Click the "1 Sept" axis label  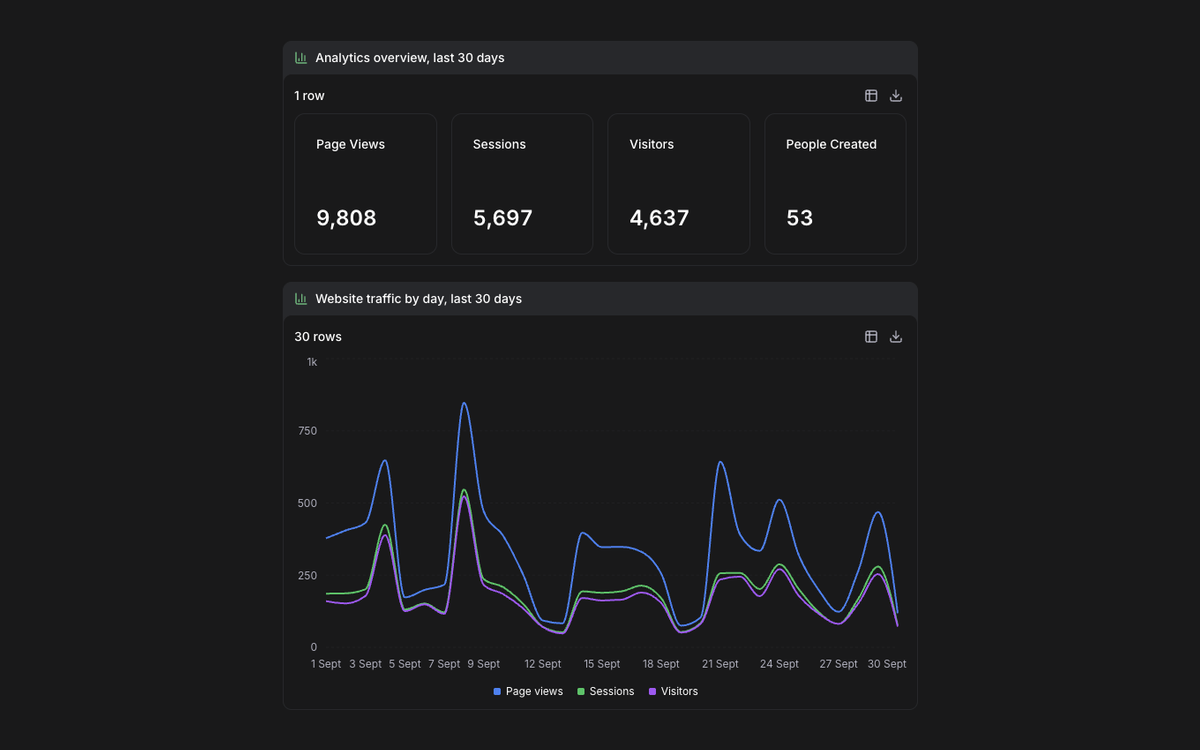coord(326,664)
